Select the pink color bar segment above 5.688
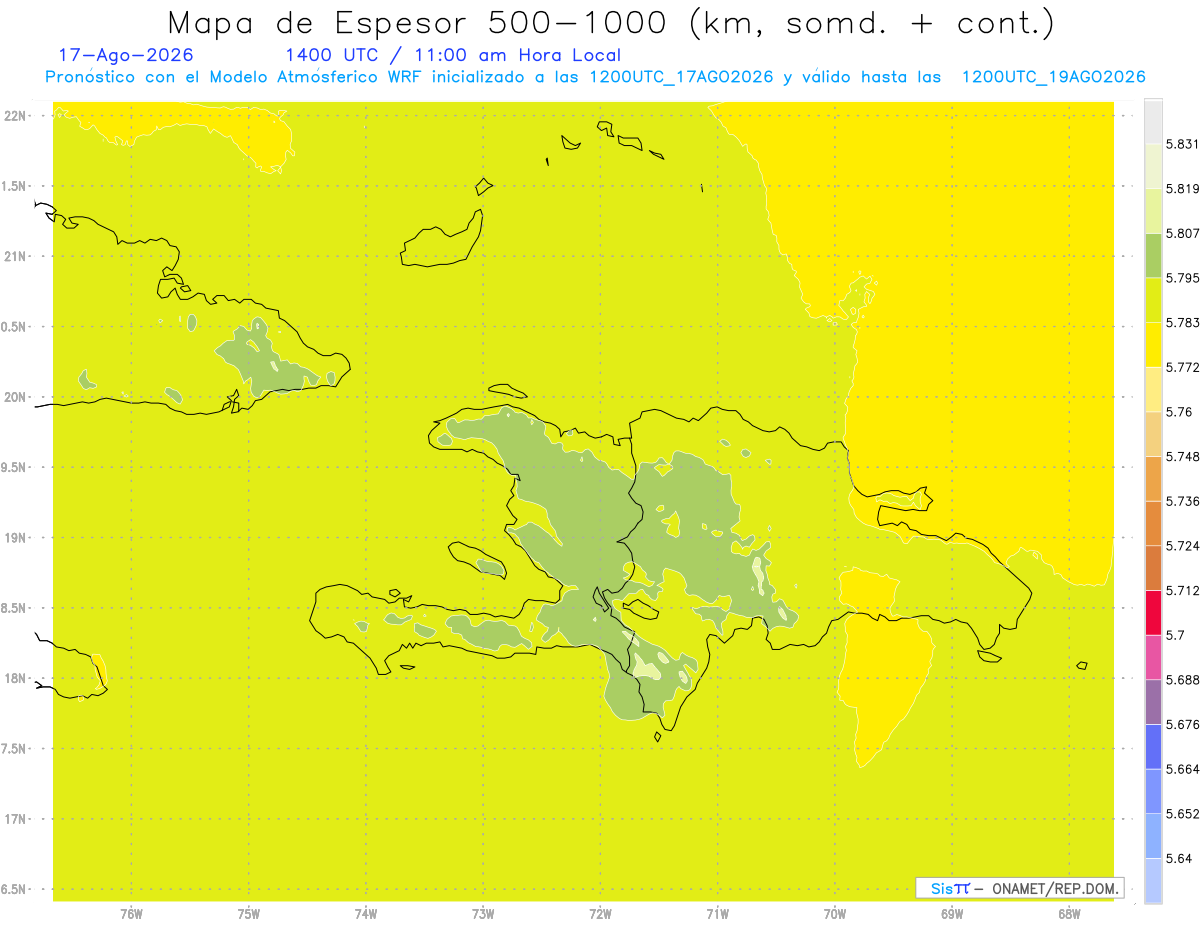The height and width of the screenshot is (927, 1200). tap(1153, 657)
